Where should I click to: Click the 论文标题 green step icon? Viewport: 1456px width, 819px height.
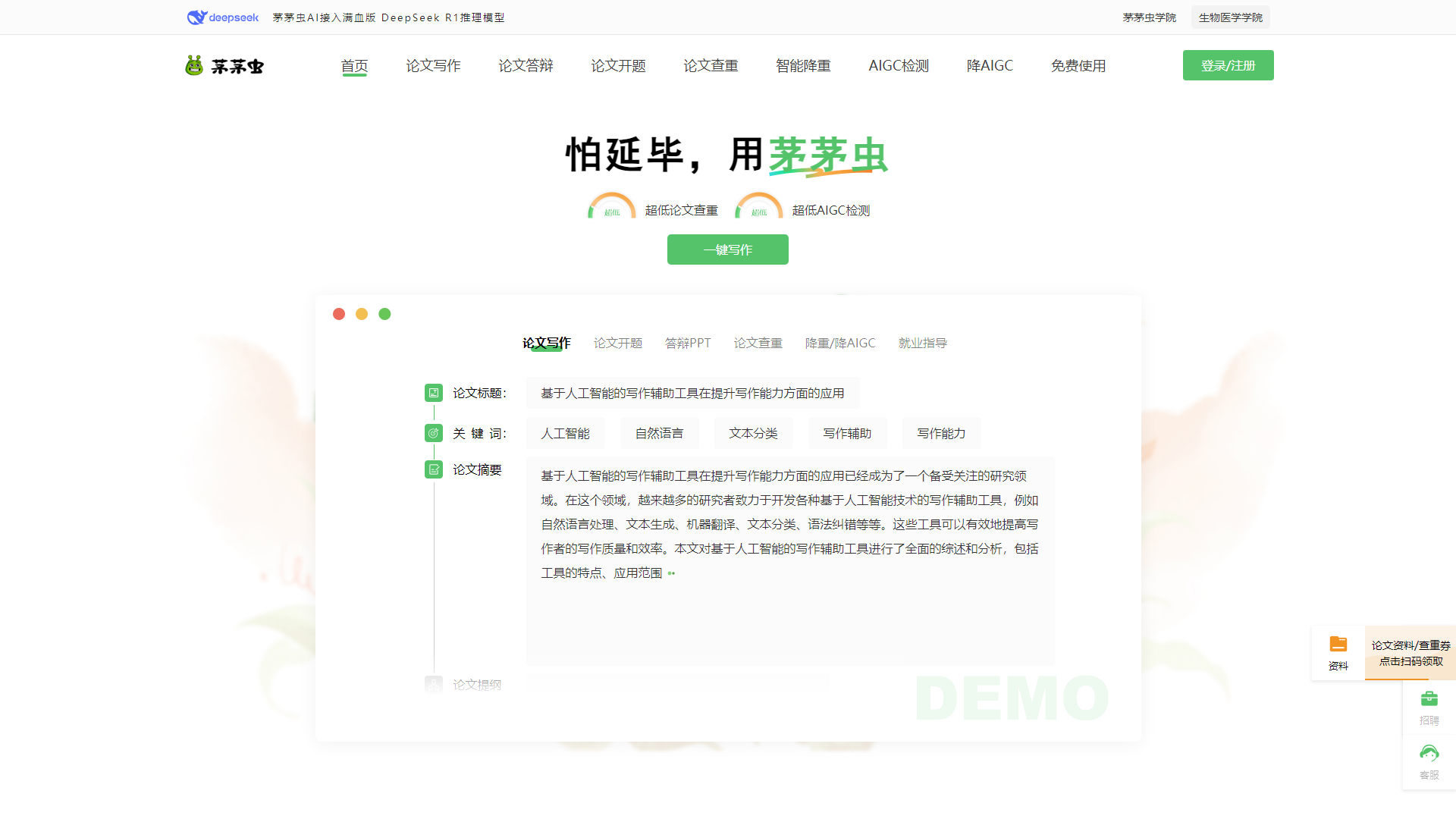(433, 393)
